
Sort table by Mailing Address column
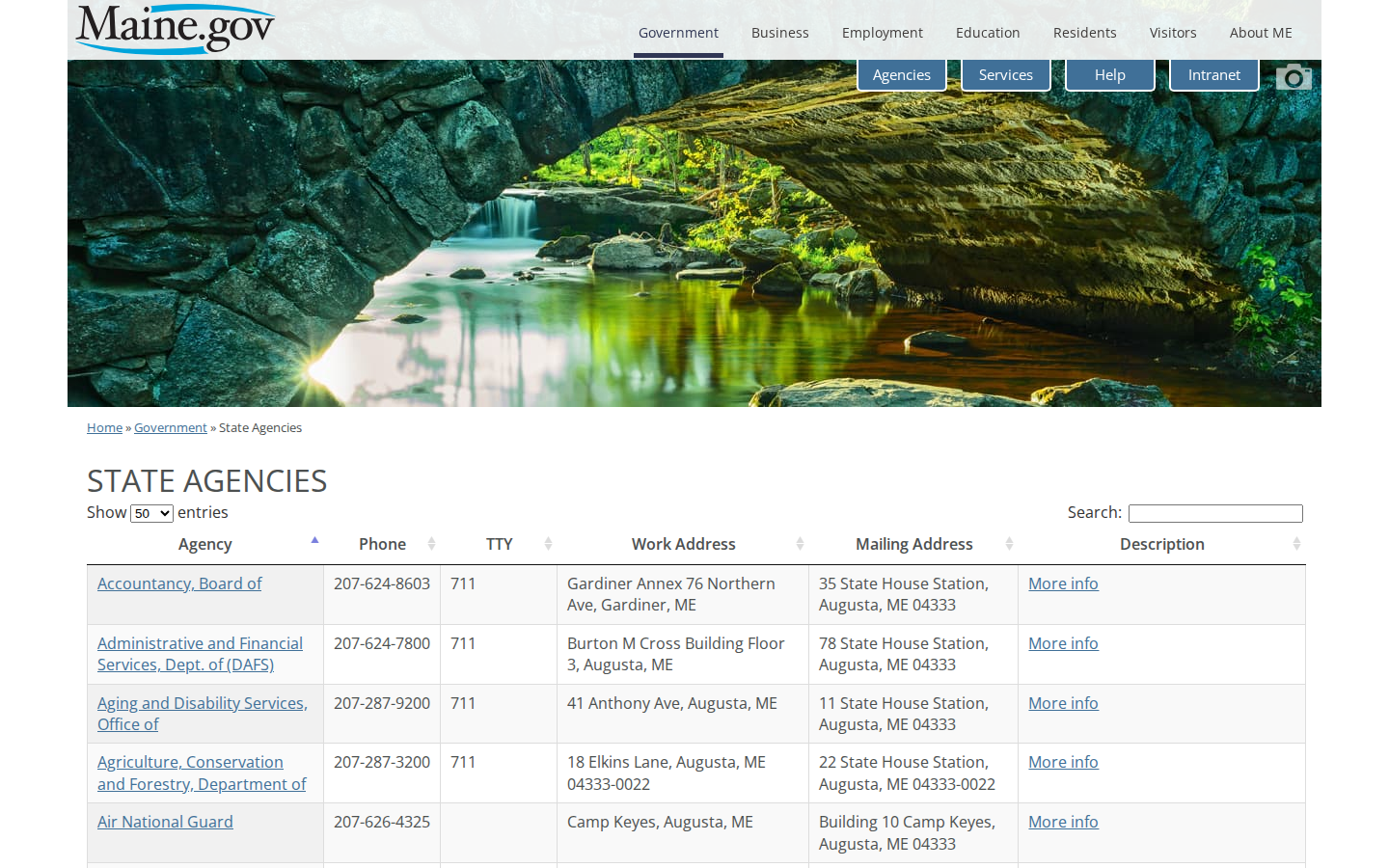tap(914, 544)
